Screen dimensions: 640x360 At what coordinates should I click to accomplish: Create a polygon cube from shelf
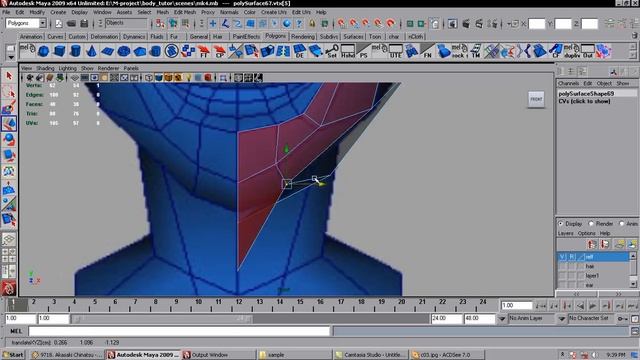click(x=60, y=51)
